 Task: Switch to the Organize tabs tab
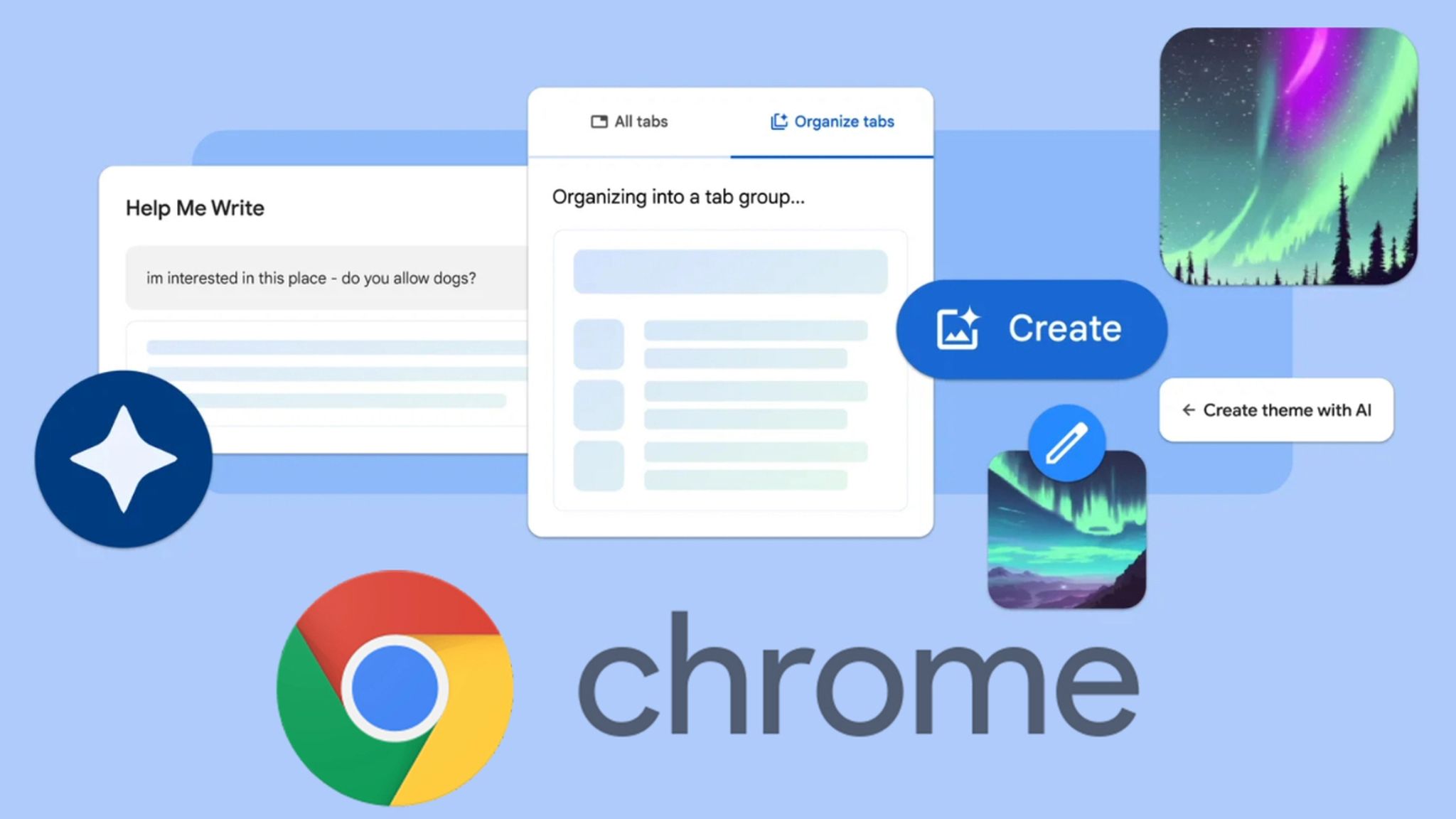(833, 121)
